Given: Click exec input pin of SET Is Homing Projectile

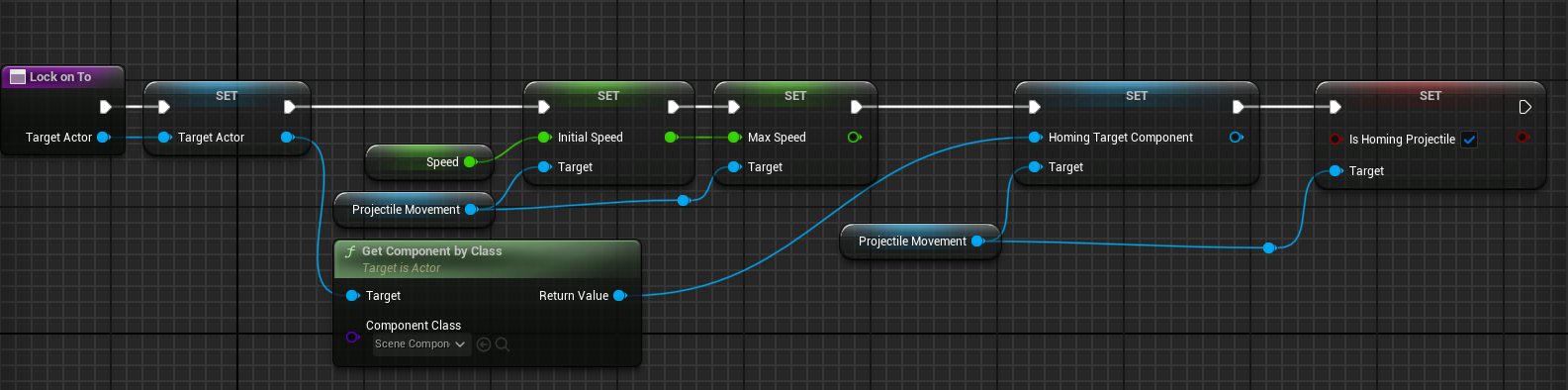Looking at the screenshot, I should 1336,107.
